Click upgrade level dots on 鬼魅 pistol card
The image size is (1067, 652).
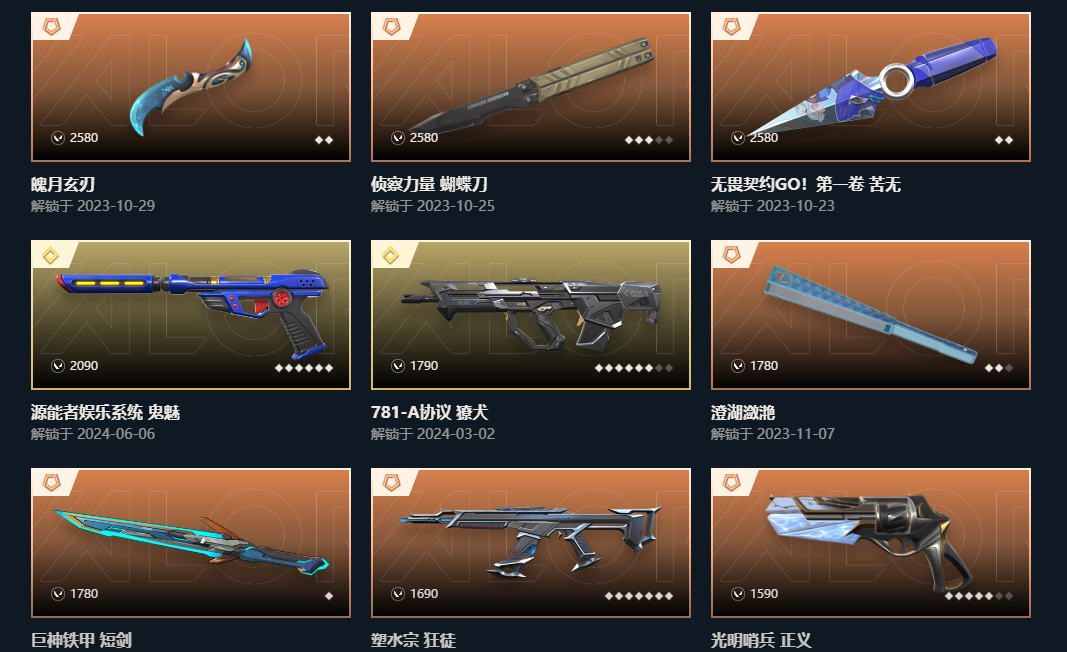303,368
